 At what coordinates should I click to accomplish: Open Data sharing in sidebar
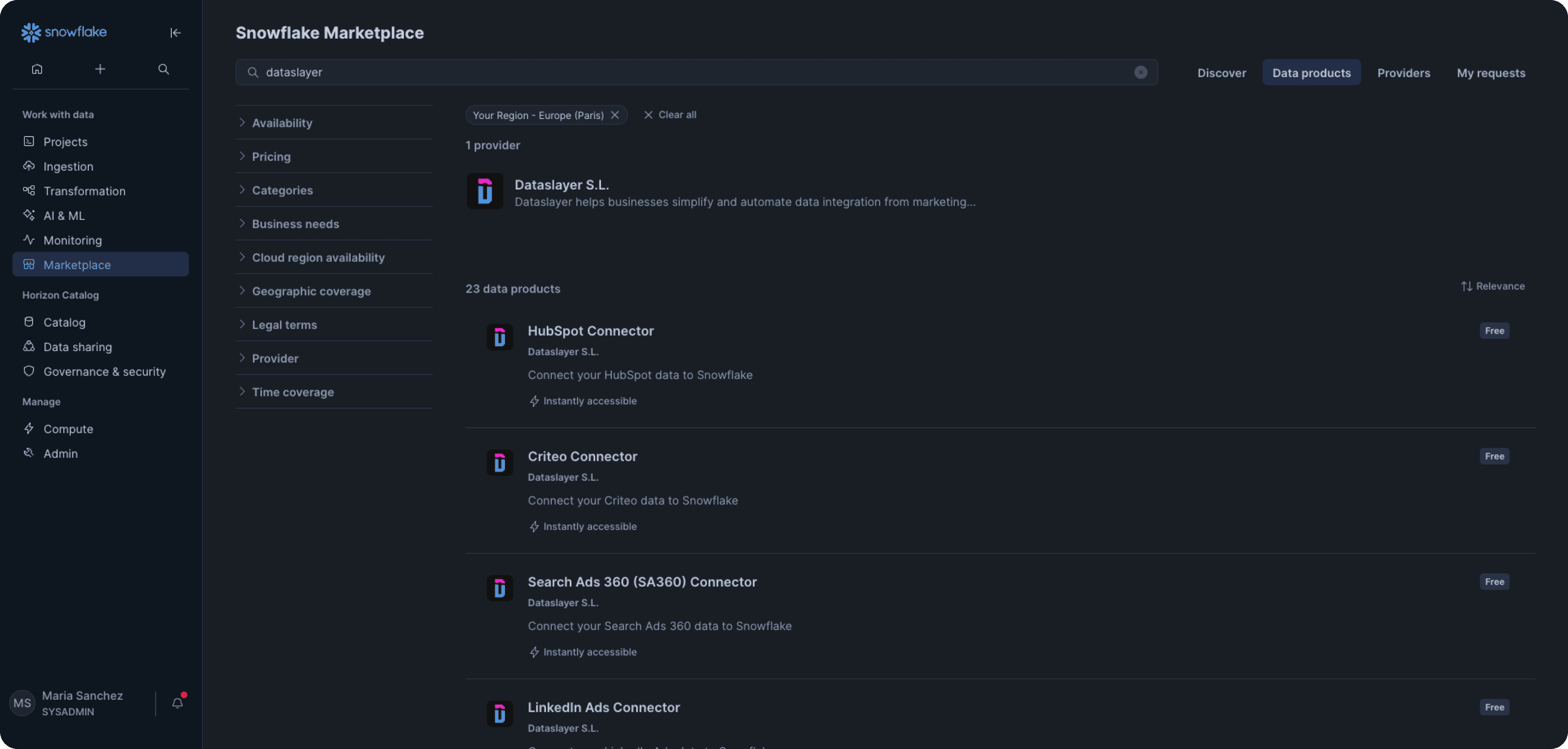coord(77,347)
